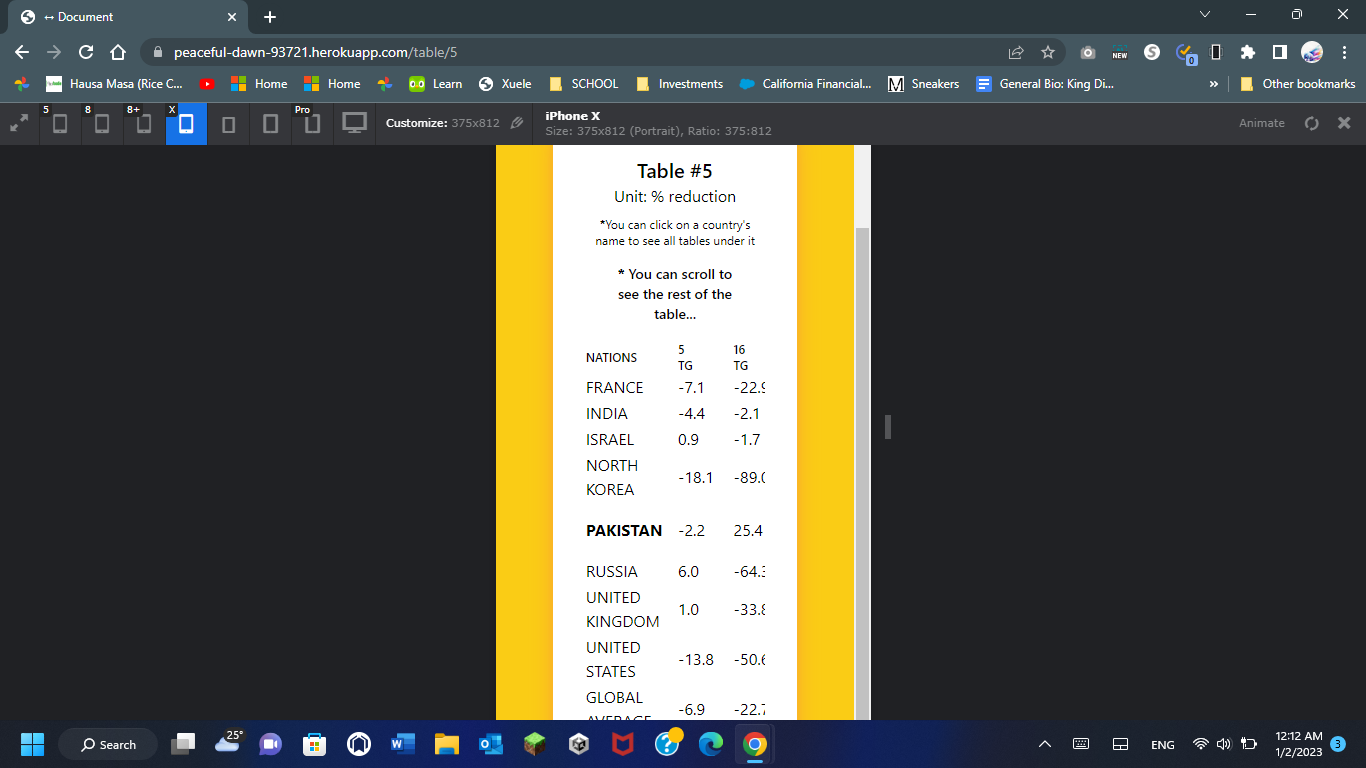Image resolution: width=1366 pixels, height=768 pixels.
Task: Click NORTH KOREA in the table
Action: pyautogui.click(x=612, y=477)
